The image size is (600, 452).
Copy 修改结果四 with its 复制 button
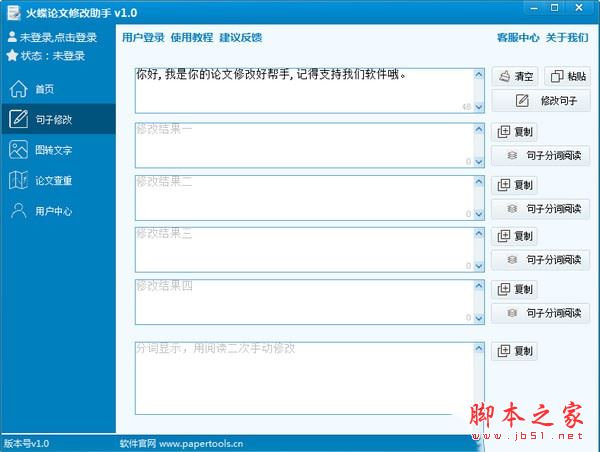(x=515, y=289)
